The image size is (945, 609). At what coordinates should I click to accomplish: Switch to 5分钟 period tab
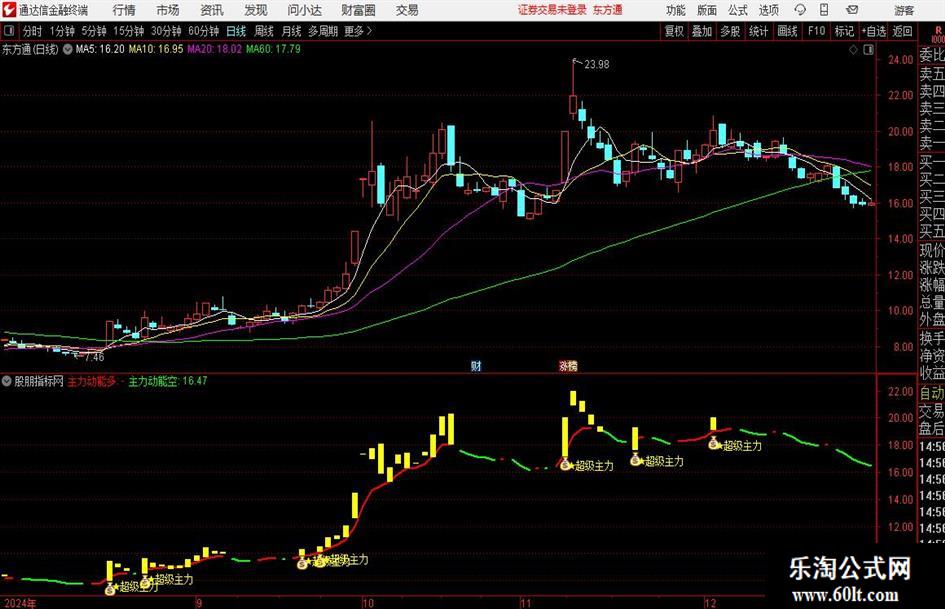click(x=93, y=31)
